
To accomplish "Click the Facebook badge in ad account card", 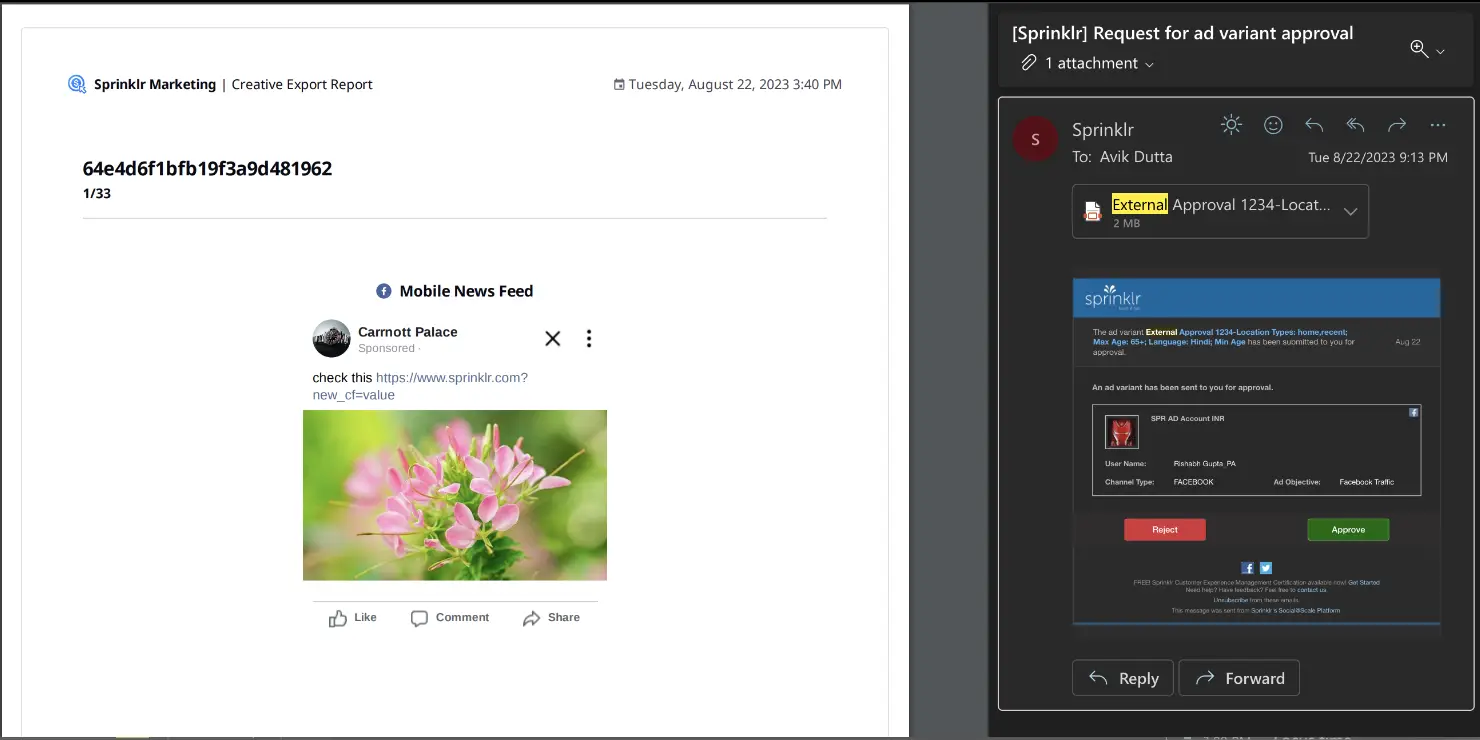I will click(1413, 412).
